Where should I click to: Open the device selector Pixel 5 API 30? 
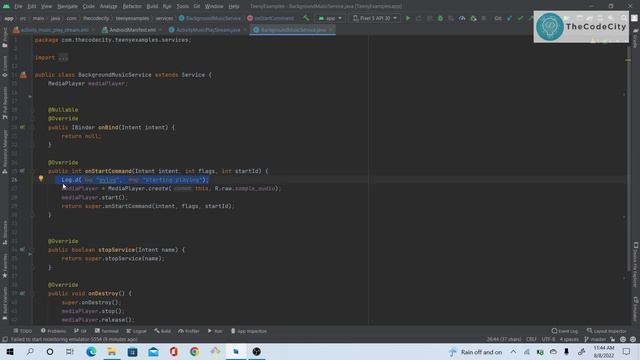tap(375, 18)
